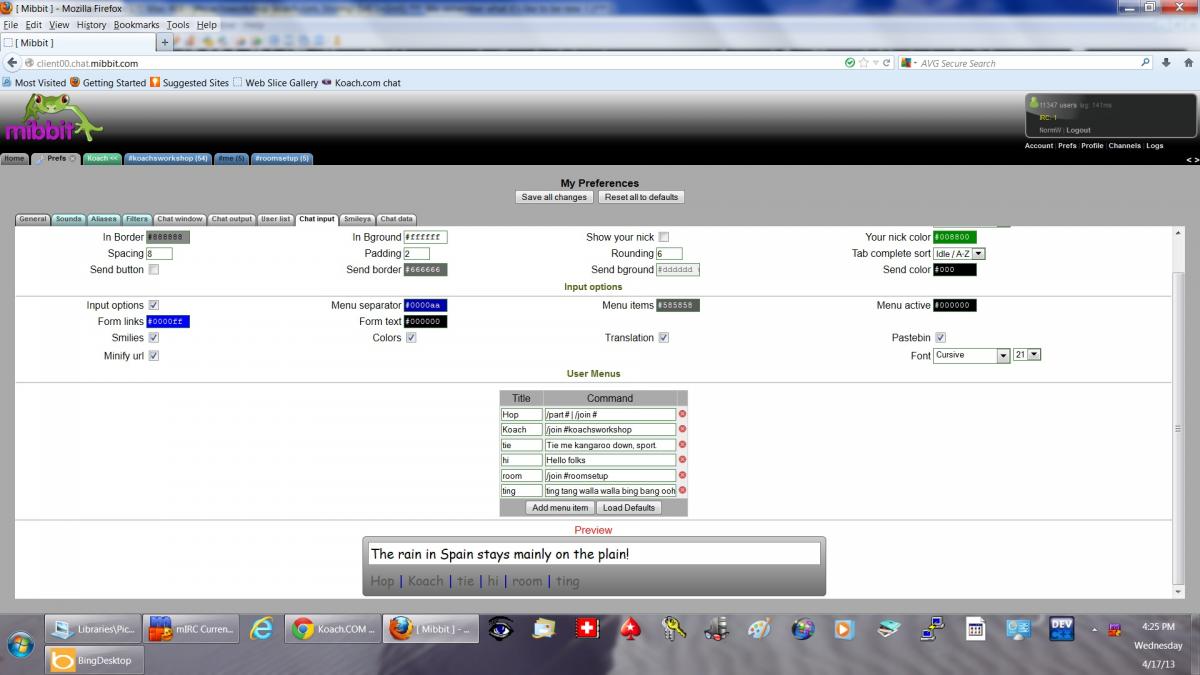This screenshot has width=1200, height=675.
Task: Close the Prefs tab with its X
Action: pos(72,158)
